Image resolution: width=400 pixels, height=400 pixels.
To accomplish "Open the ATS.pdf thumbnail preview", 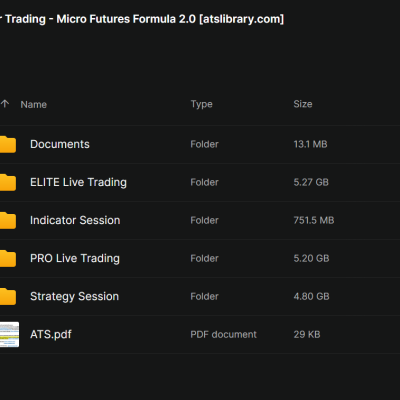I will pyautogui.click(x=9, y=334).
